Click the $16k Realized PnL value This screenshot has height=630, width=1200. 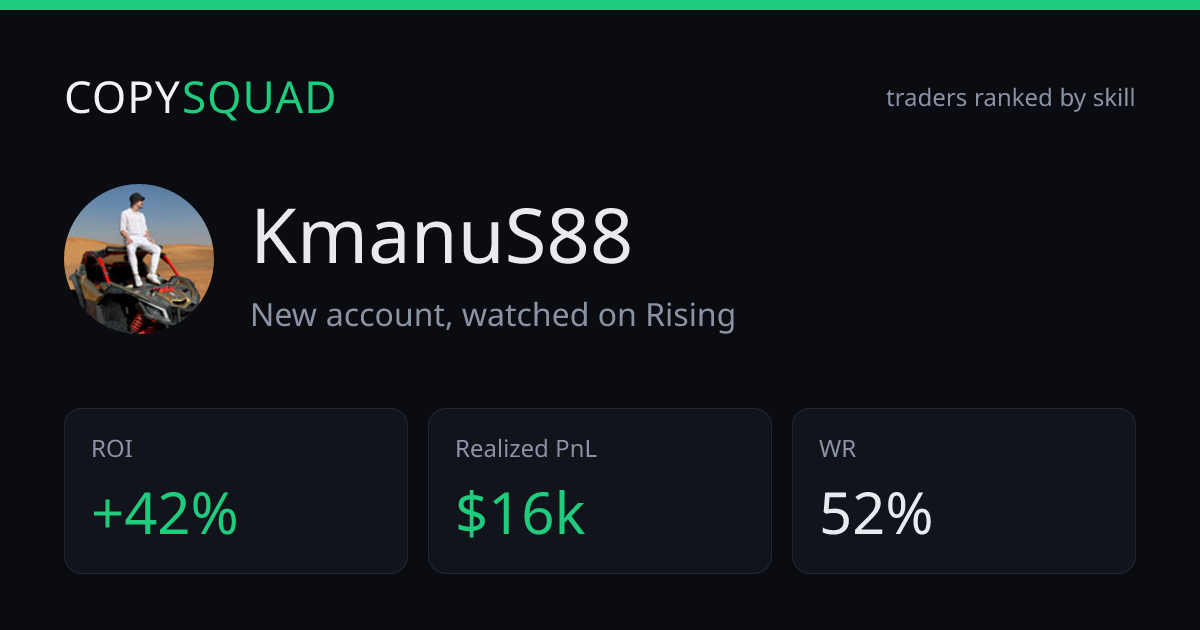(x=520, y=514)
